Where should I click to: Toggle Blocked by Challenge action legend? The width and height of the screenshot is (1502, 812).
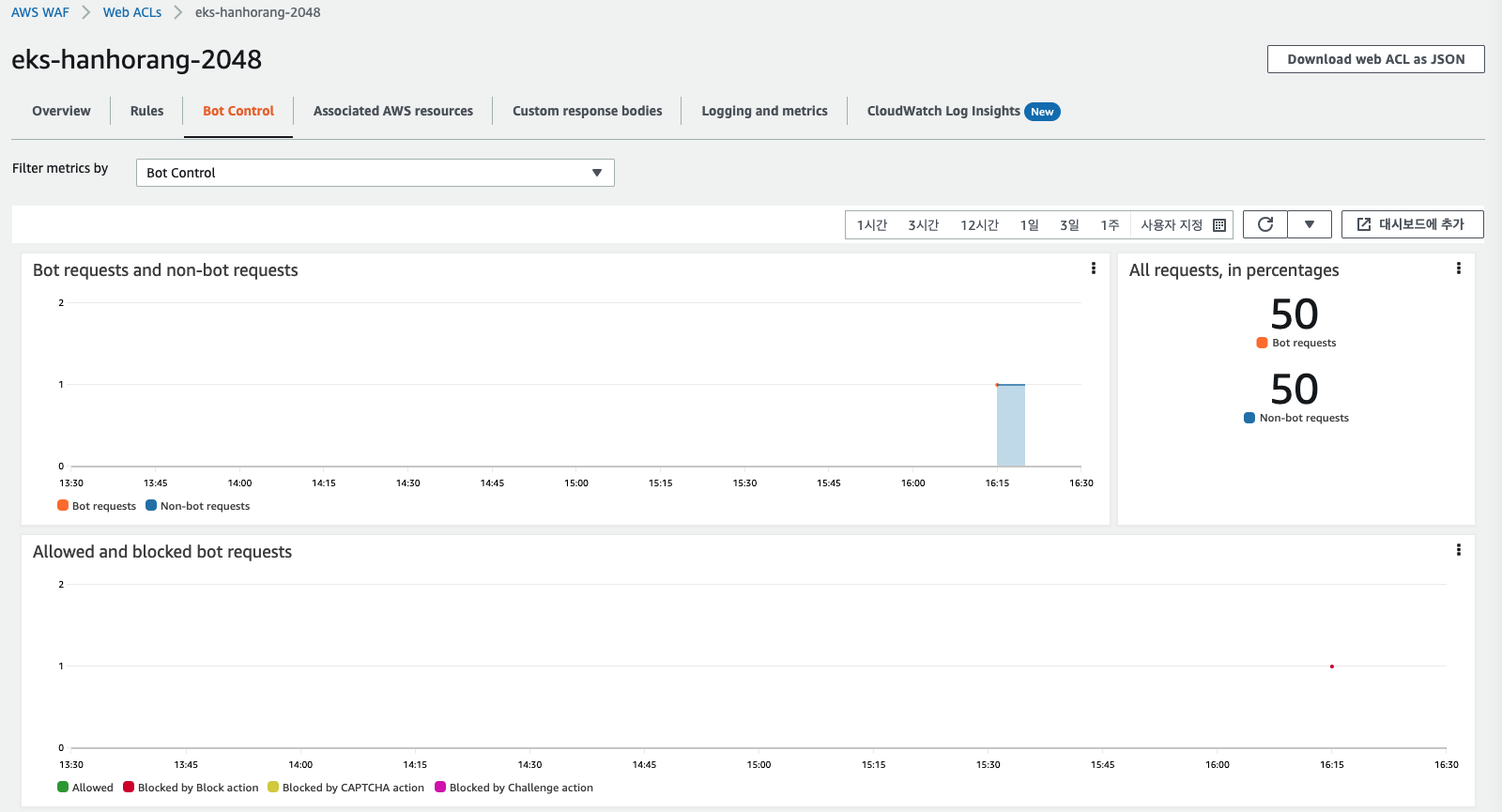[x=514, y=788]
